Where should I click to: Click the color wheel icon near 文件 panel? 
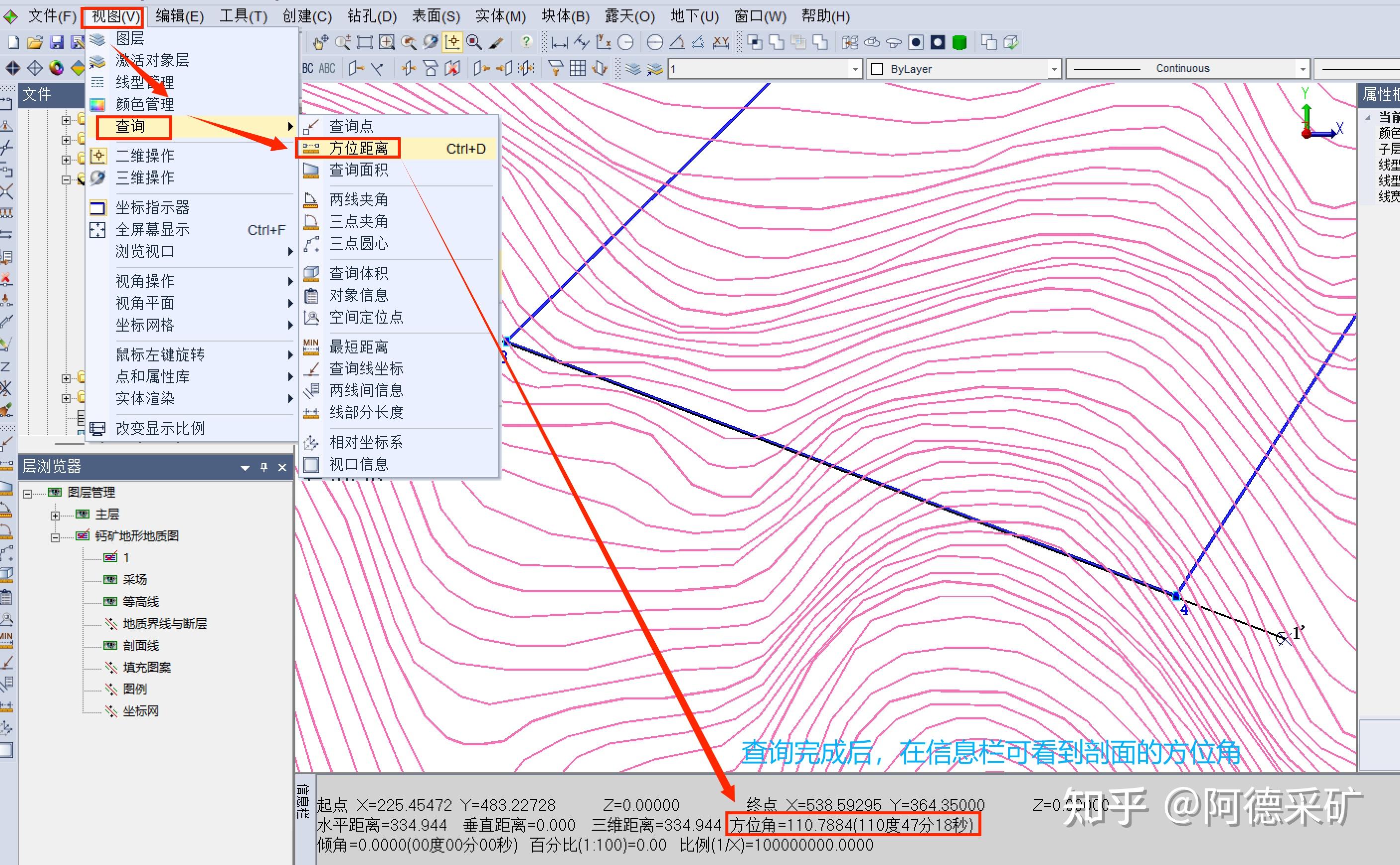[x=56, y=68]
